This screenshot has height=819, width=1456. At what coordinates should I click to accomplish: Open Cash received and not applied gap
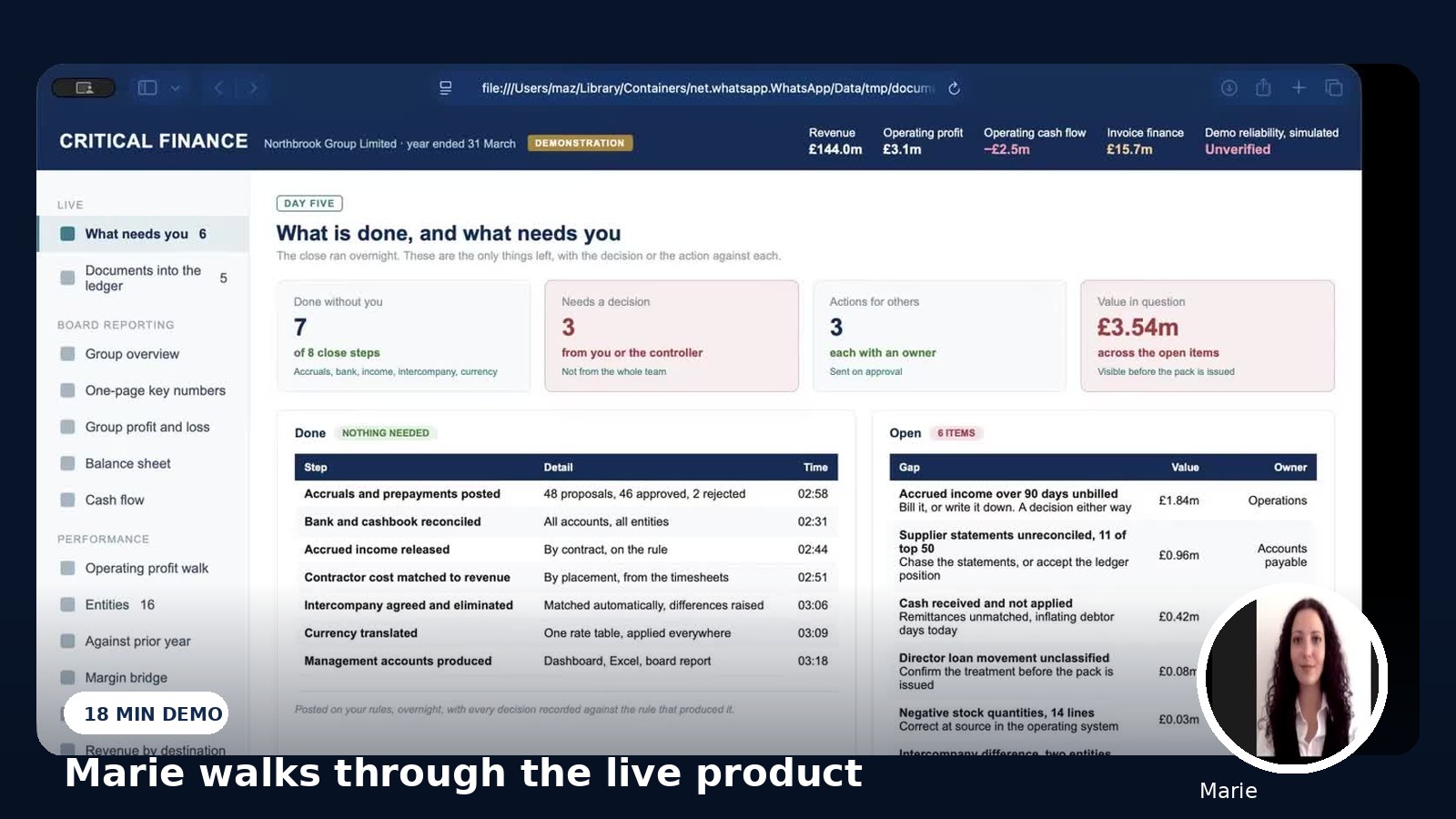click(1103, 617)
